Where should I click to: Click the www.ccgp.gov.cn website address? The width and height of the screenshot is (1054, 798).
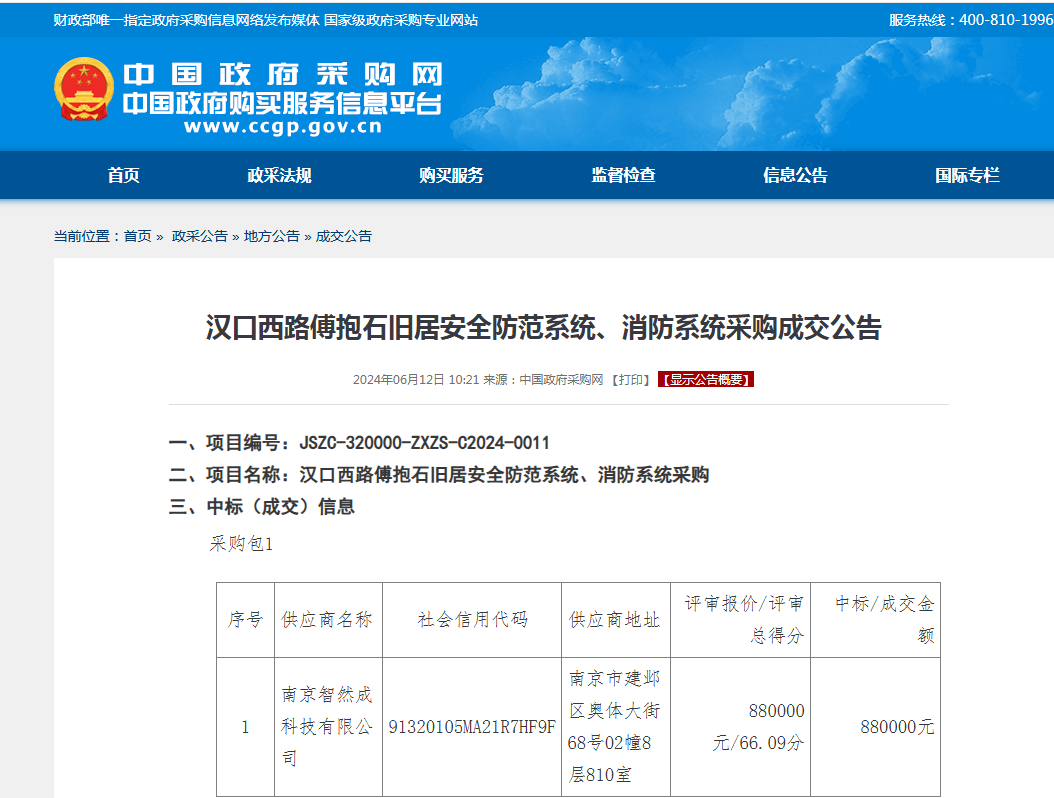tap(282, 128)
